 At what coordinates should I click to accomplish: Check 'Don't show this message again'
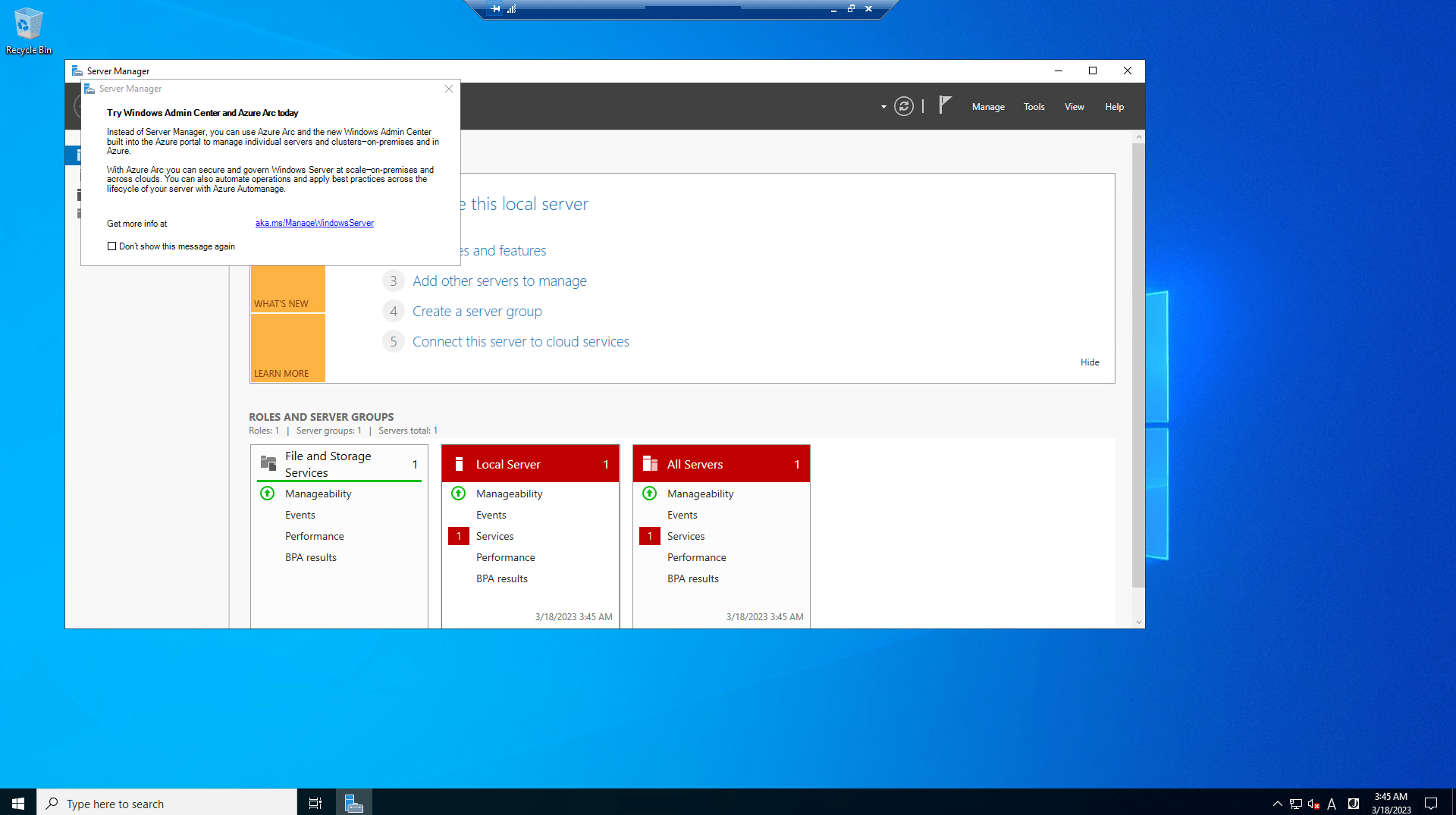point(112,246)
